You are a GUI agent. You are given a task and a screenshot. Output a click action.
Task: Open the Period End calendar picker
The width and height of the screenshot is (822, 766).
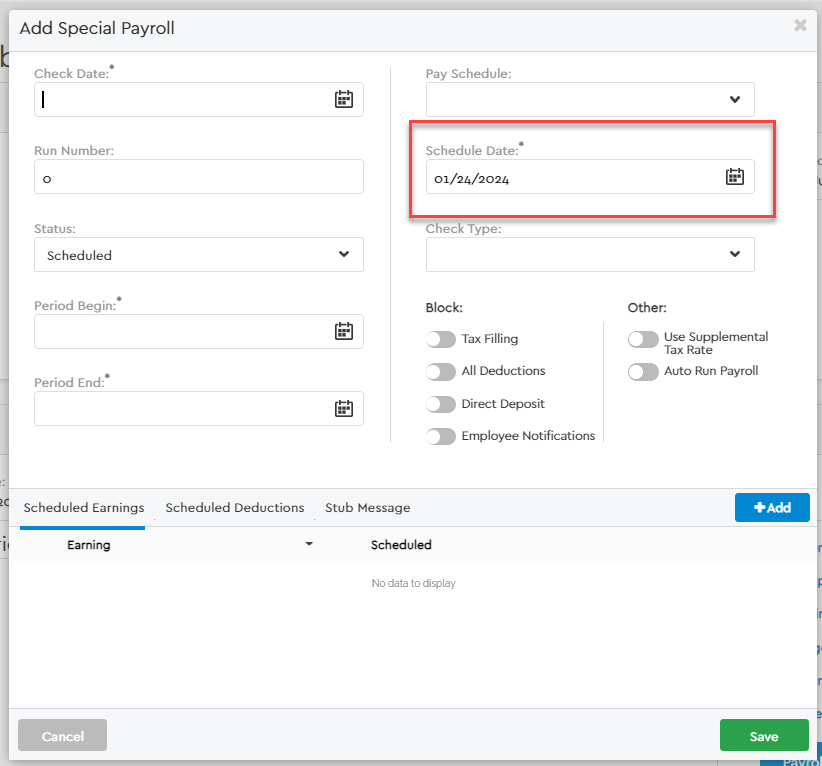[343, 408]
